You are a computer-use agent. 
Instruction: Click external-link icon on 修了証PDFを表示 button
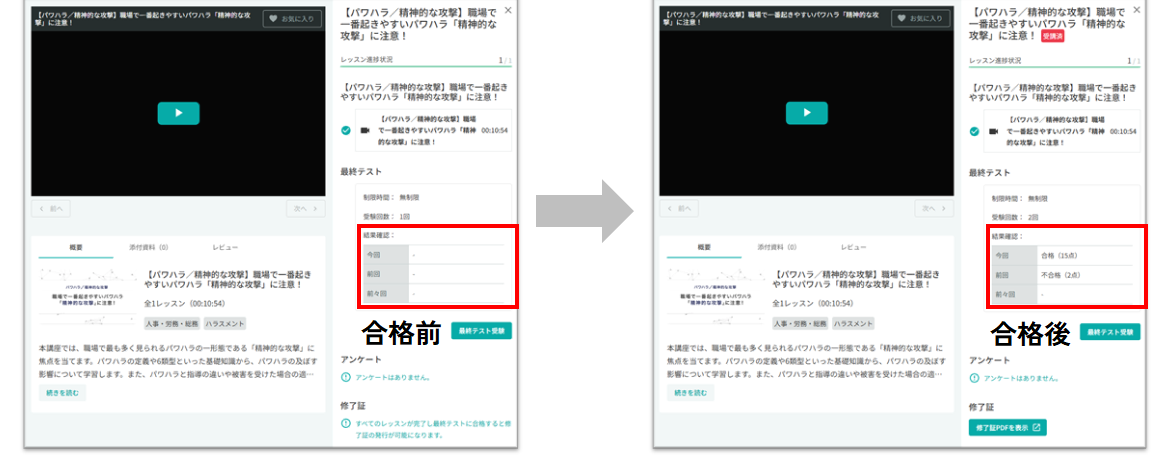[x=1035, y=428]
